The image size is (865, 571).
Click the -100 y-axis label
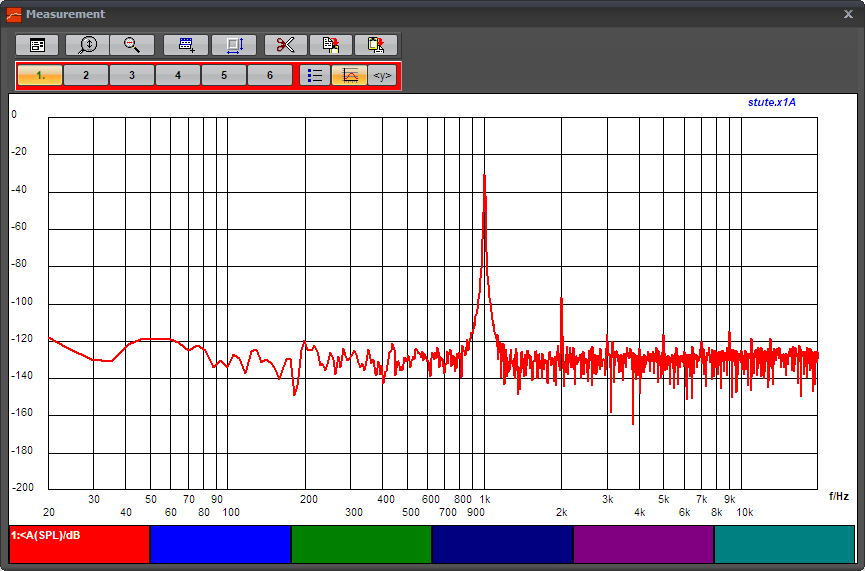[x=22, y=302]
